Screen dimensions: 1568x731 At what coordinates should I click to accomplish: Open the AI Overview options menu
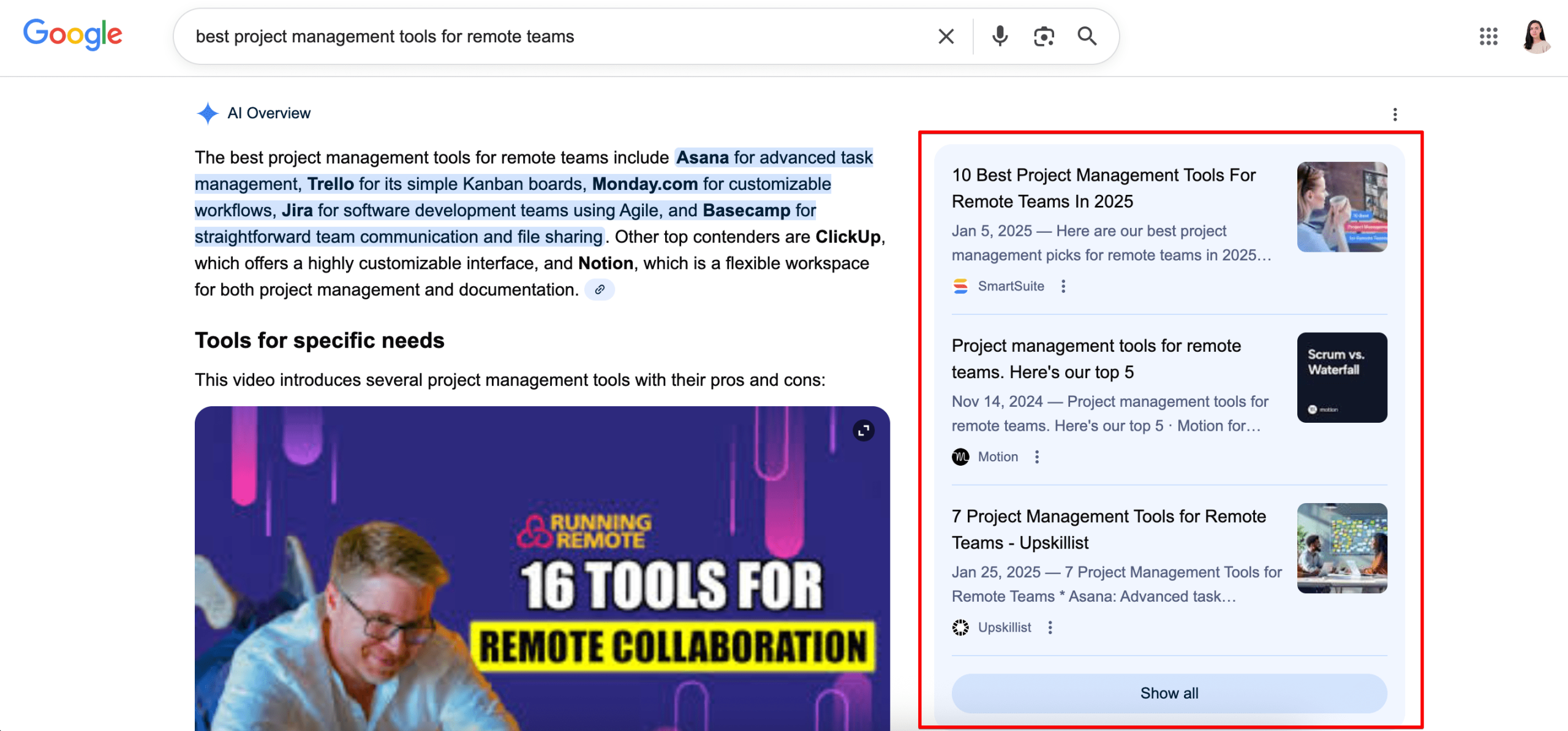click(1395, 113)
